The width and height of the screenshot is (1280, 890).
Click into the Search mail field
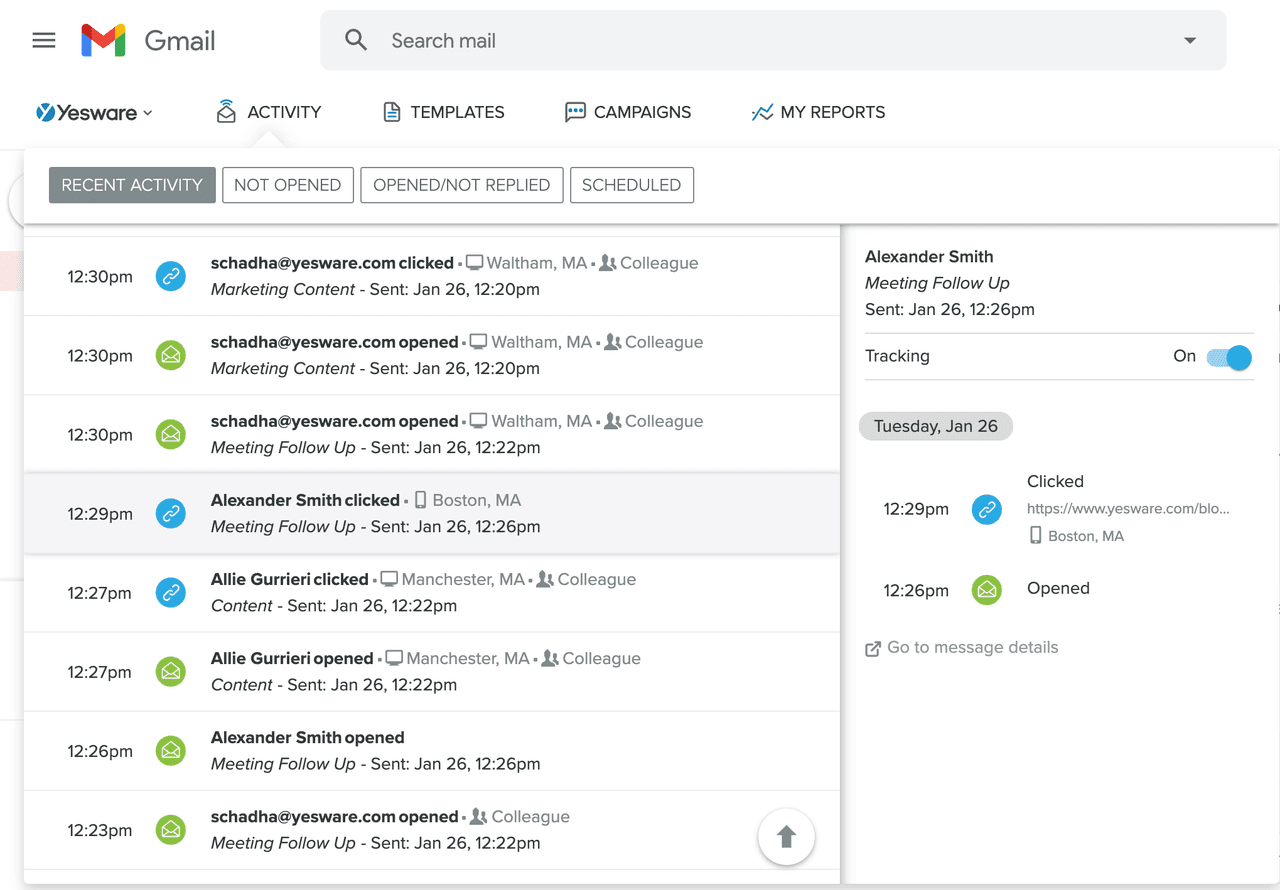[760, 41]
